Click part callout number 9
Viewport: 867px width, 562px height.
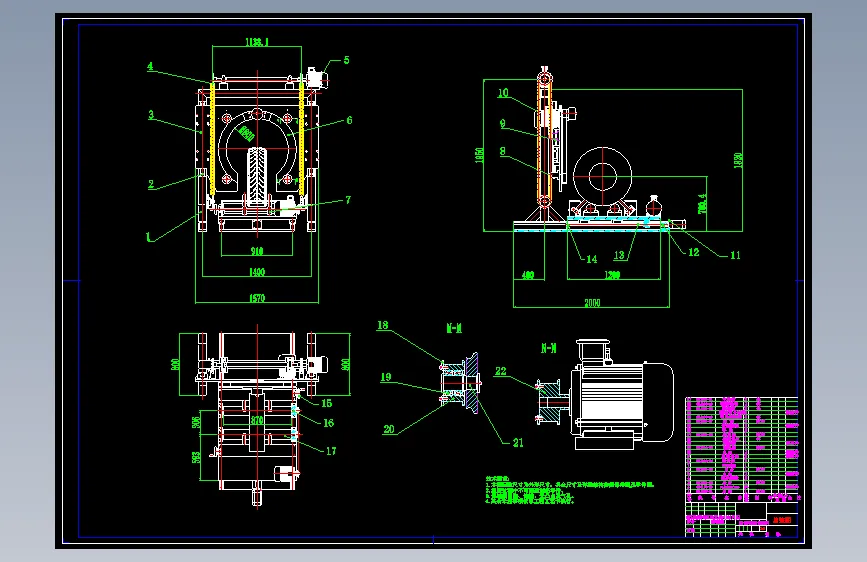tap(503, 124)
